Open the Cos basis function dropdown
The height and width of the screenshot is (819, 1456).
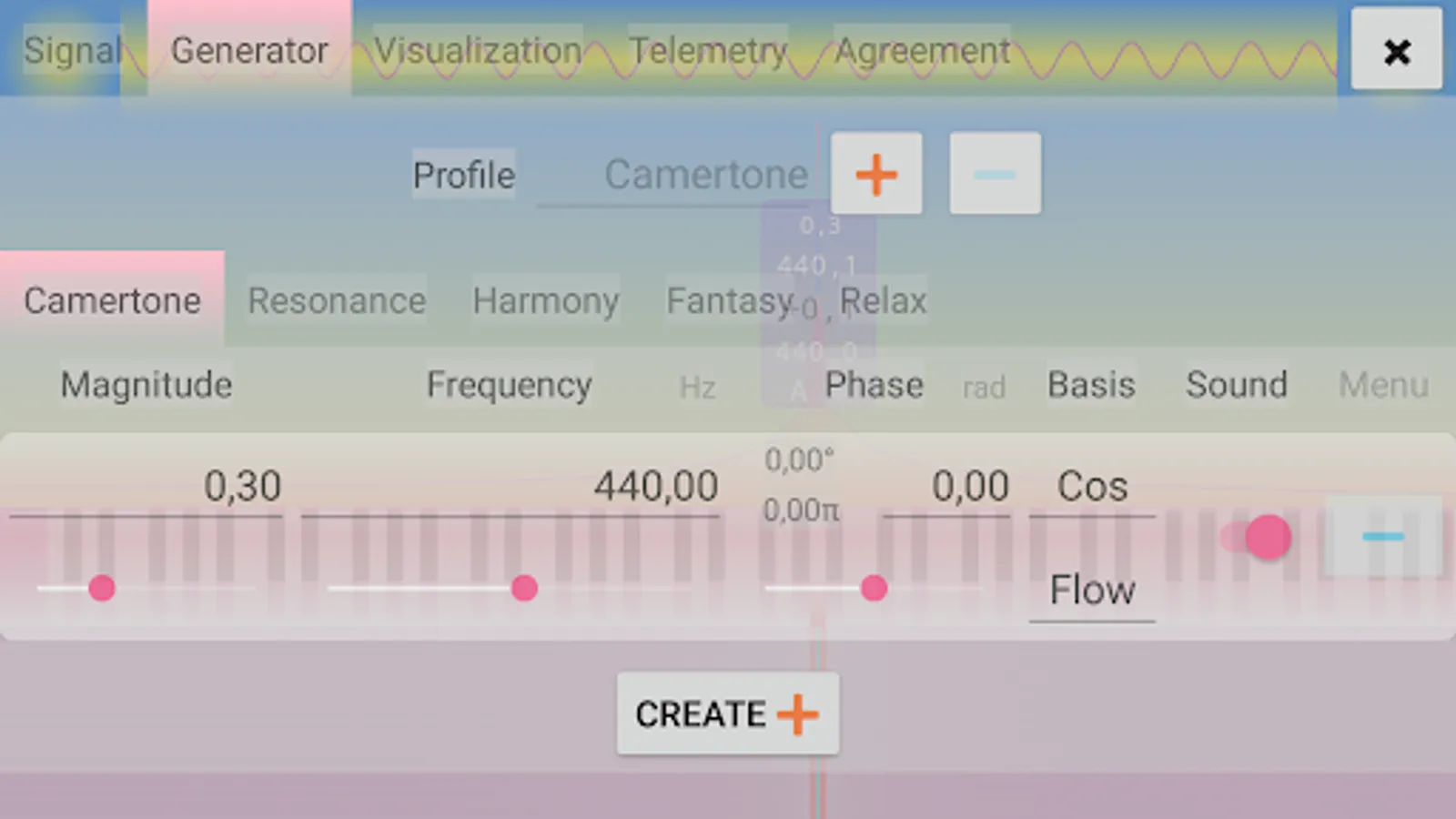point(1092,487)
